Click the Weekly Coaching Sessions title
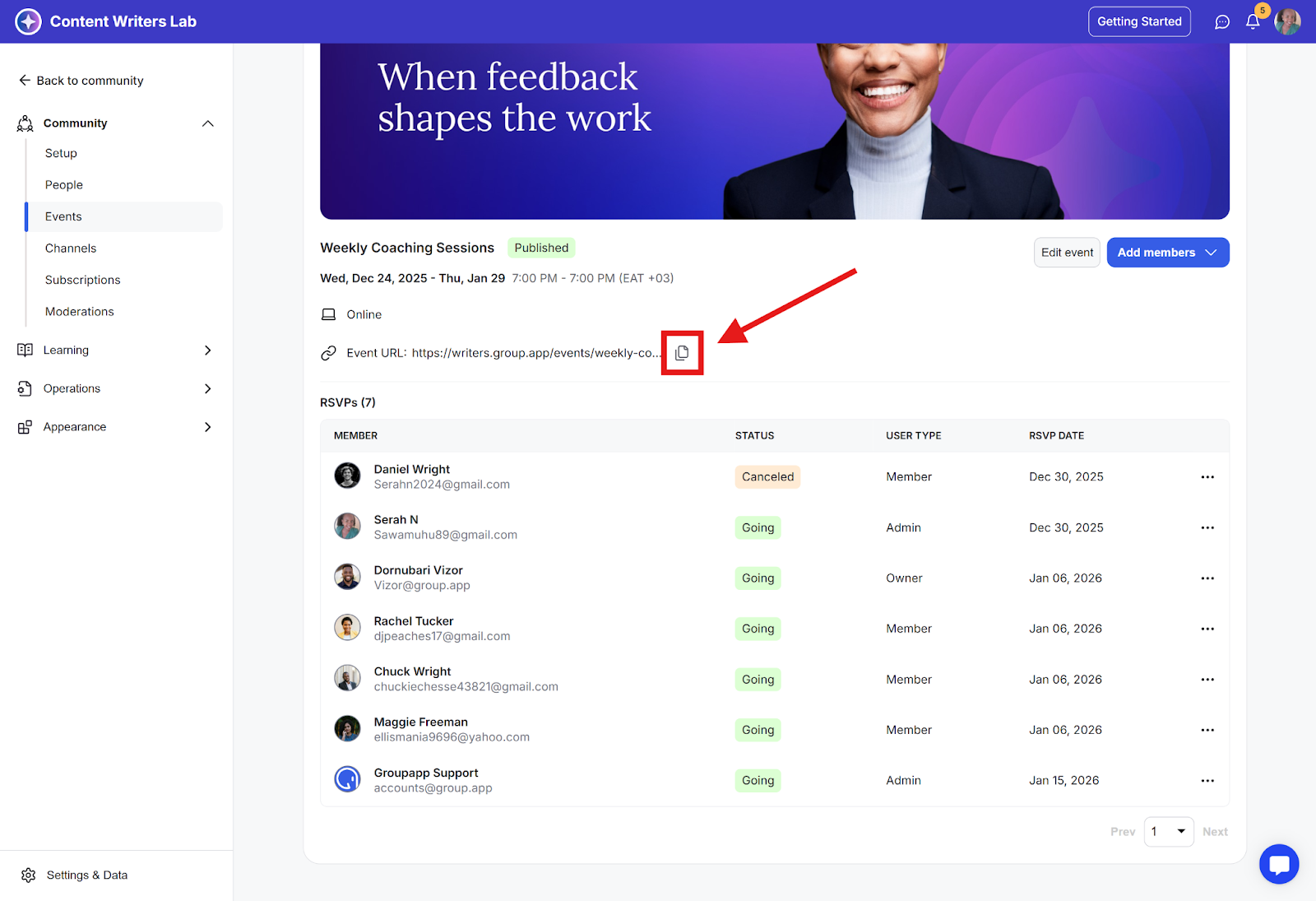 (407, 248)
